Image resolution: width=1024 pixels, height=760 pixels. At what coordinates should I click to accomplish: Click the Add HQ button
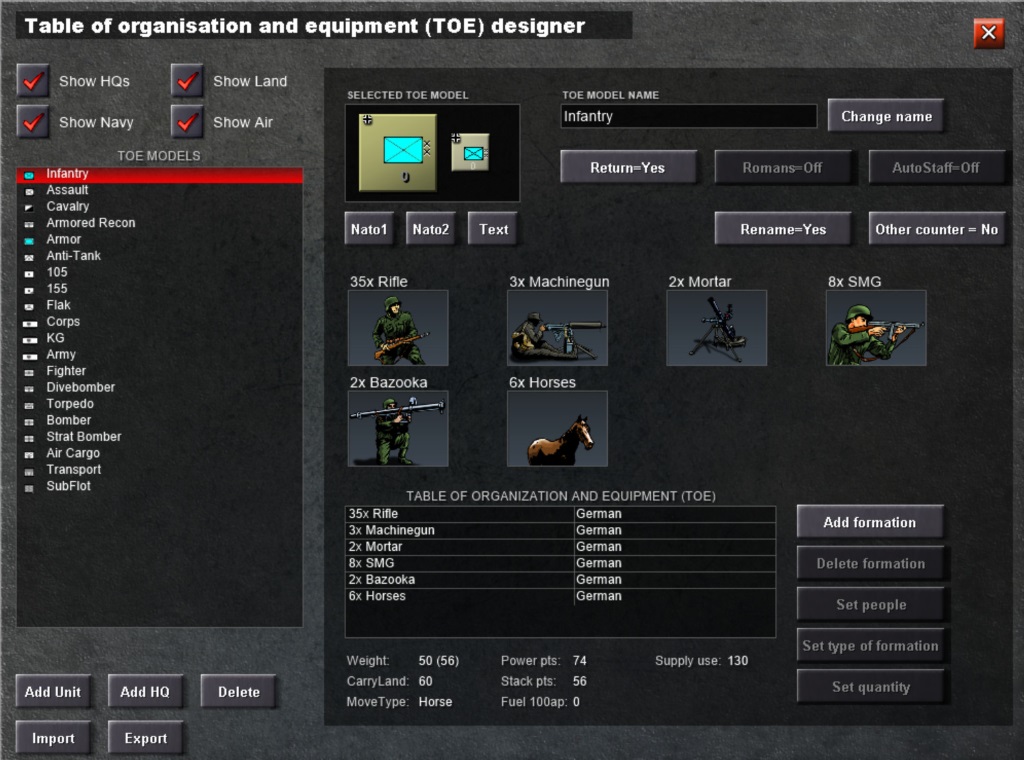[145, 691]
